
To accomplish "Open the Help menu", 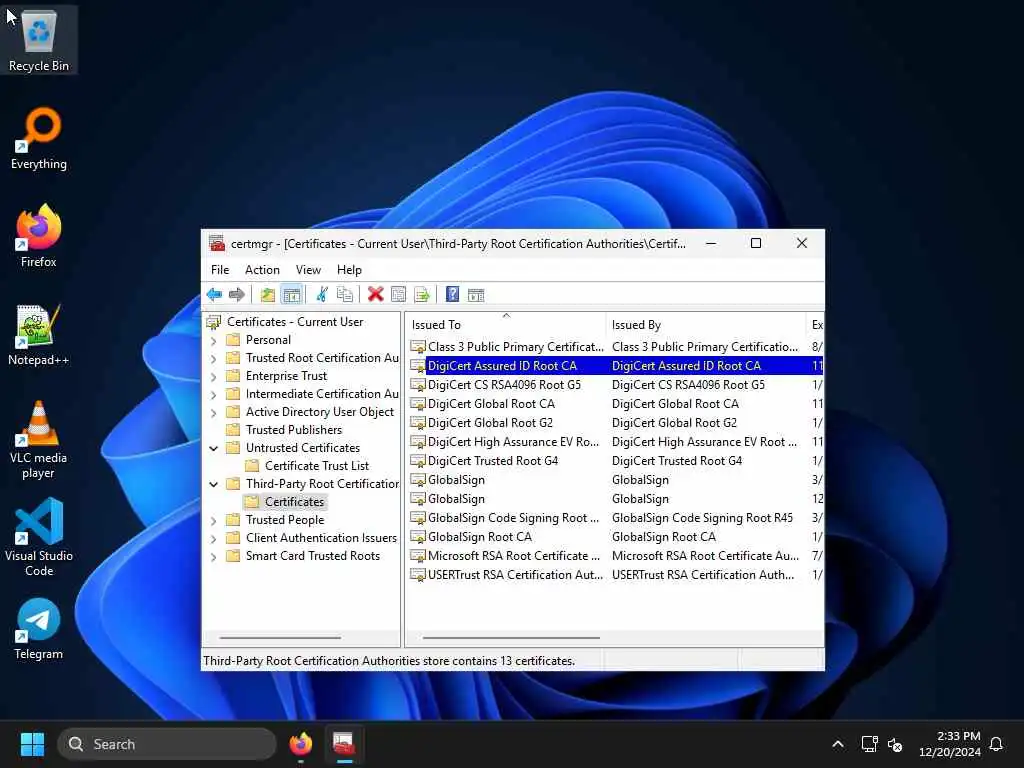I will 349,270.
